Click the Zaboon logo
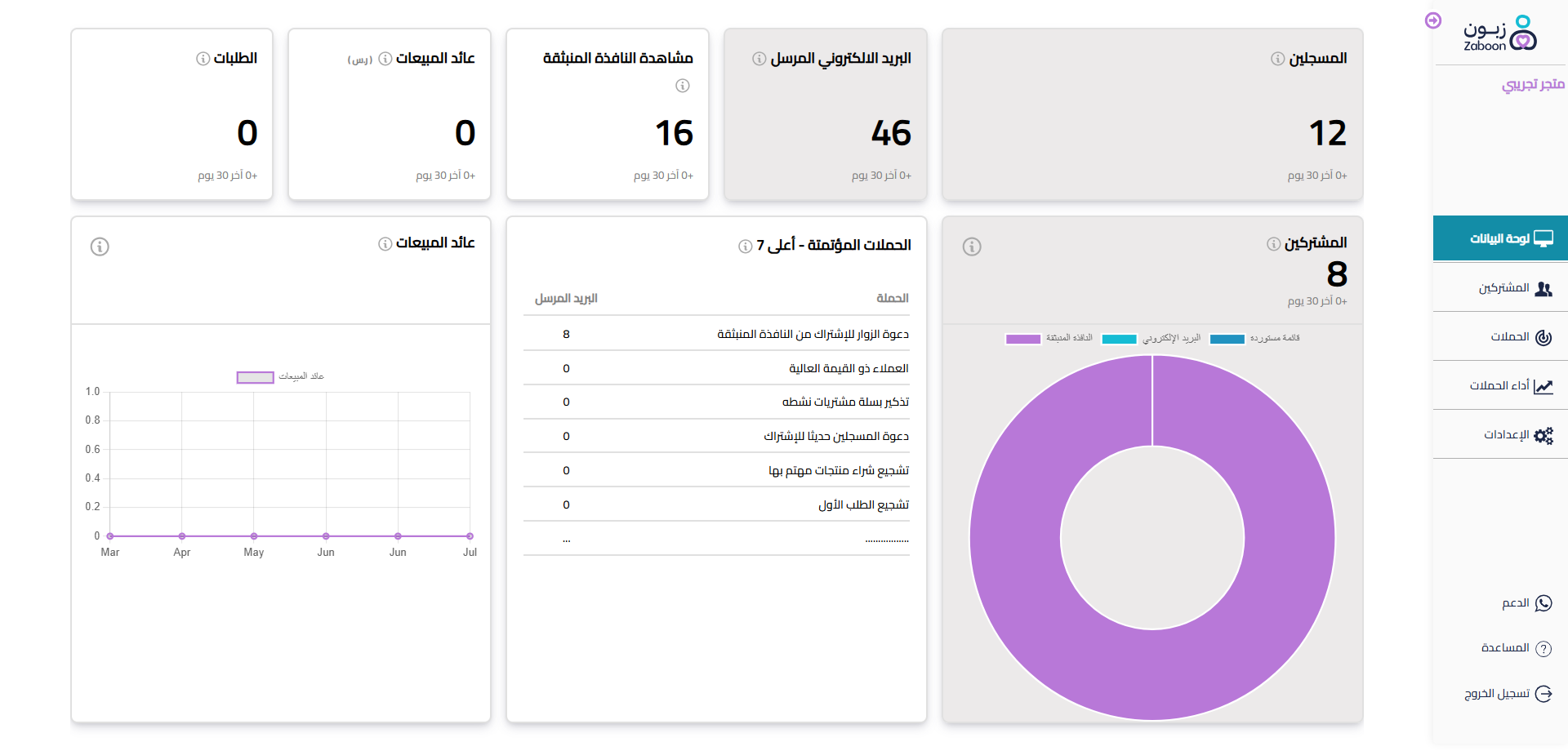Screen dimensions: 1568x751 click(1500, 33)
